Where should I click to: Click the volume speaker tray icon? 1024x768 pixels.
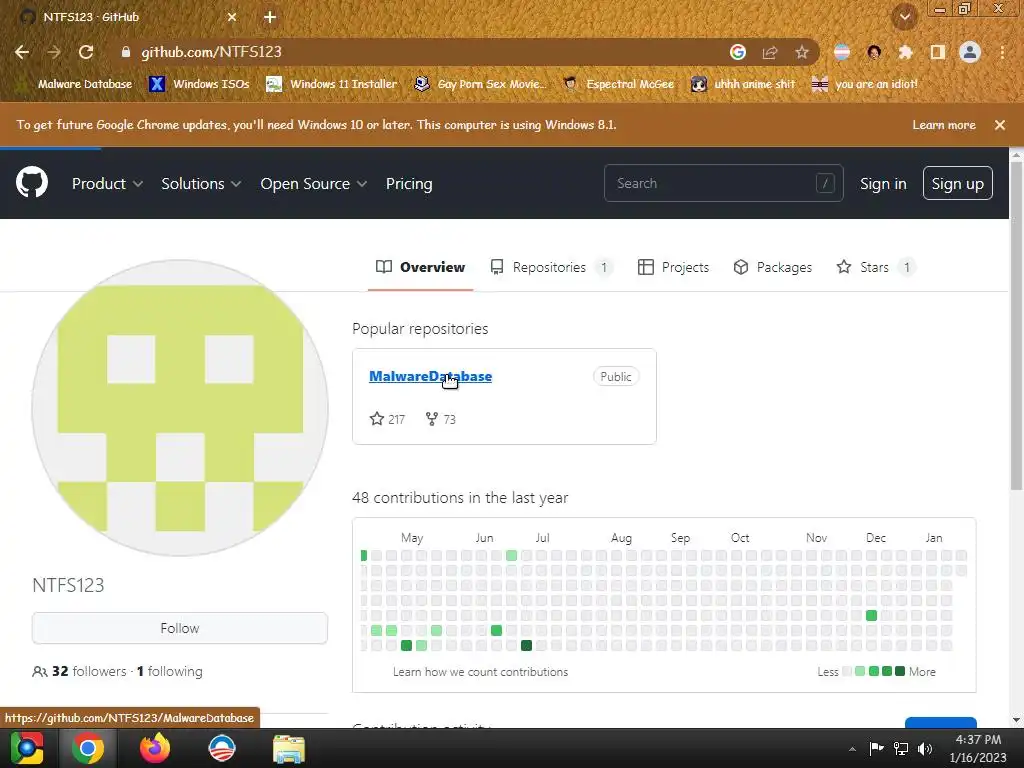click(x=925, y=749)
